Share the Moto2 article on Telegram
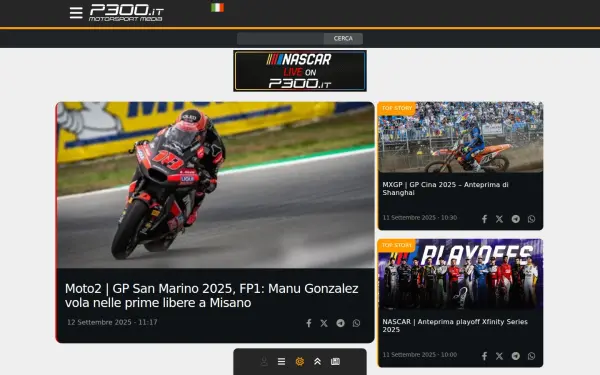Screen dimensions: 600x375 point(340,323)
